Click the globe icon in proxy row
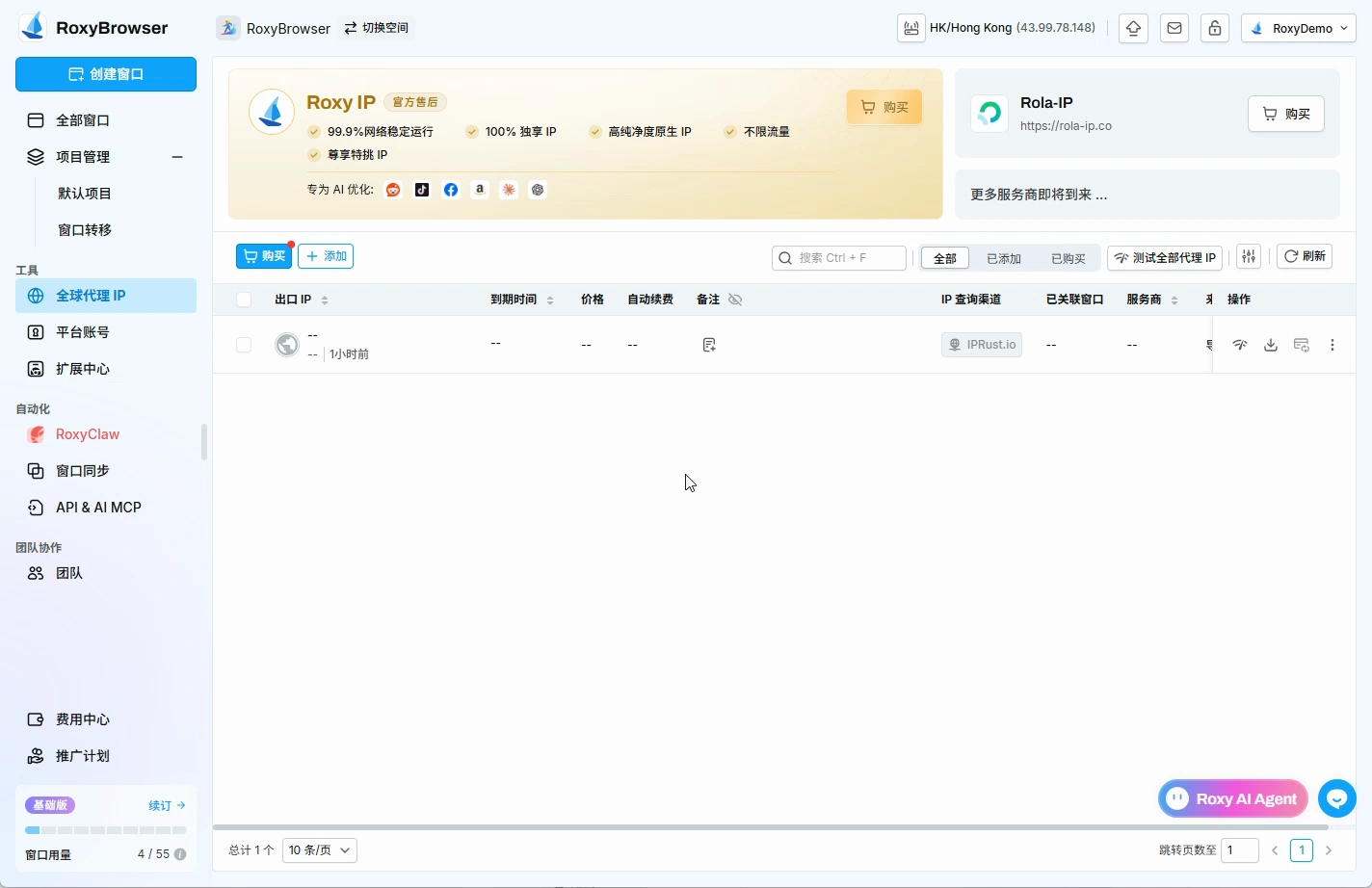Viewport: 1372px width, 888px height. click(287, 344)
